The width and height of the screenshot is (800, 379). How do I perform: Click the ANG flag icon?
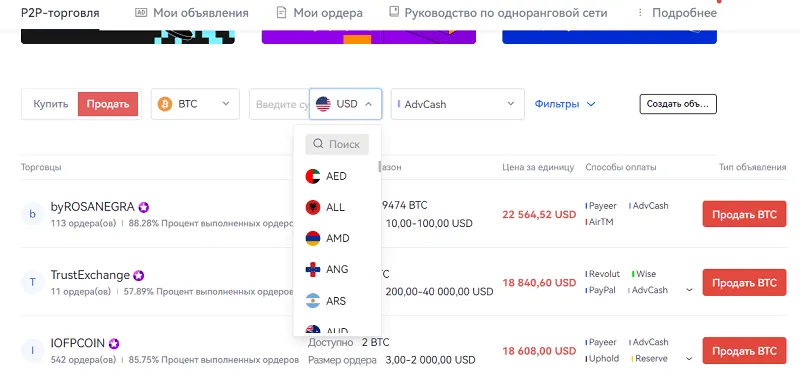[313, 269]
